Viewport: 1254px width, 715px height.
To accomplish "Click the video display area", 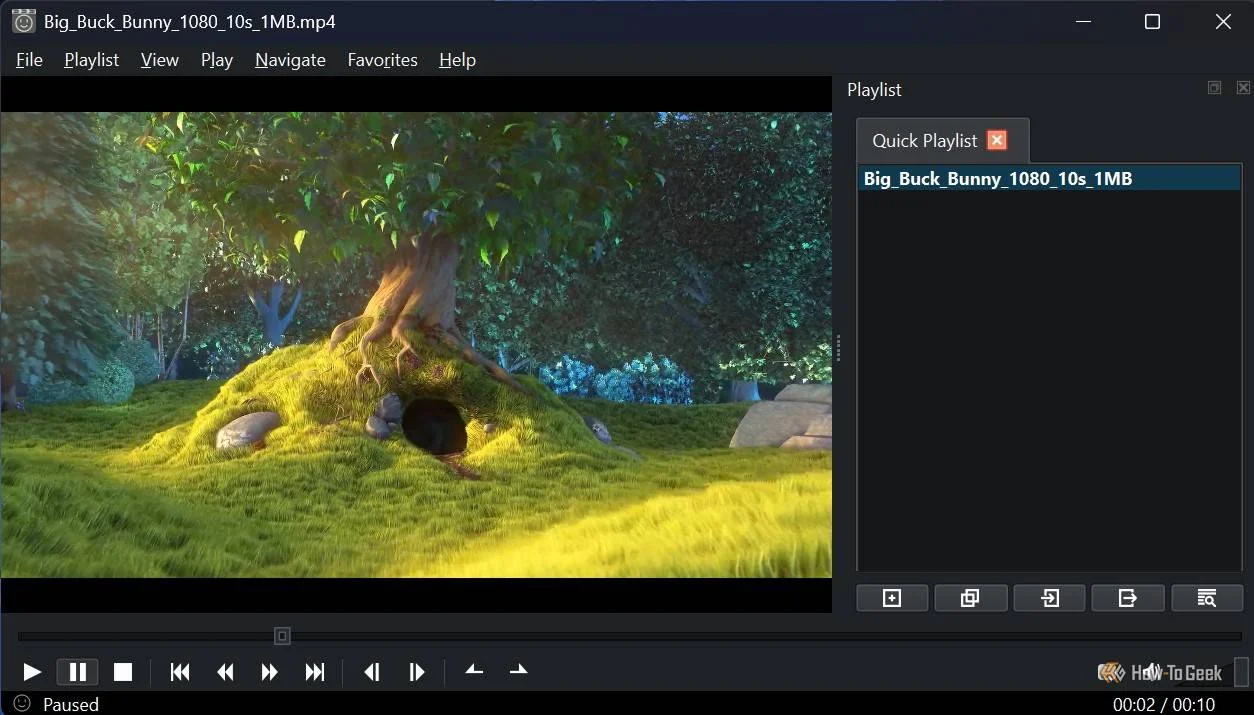I will tap(416, 345).
